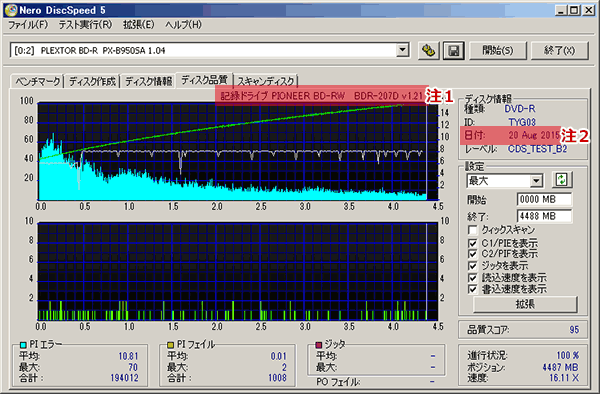Uncheck C1/PIEを表示 checkbox

point(473,243)
